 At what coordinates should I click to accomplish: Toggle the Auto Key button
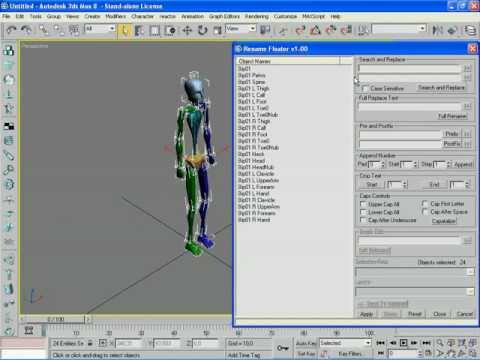point(306,343)
